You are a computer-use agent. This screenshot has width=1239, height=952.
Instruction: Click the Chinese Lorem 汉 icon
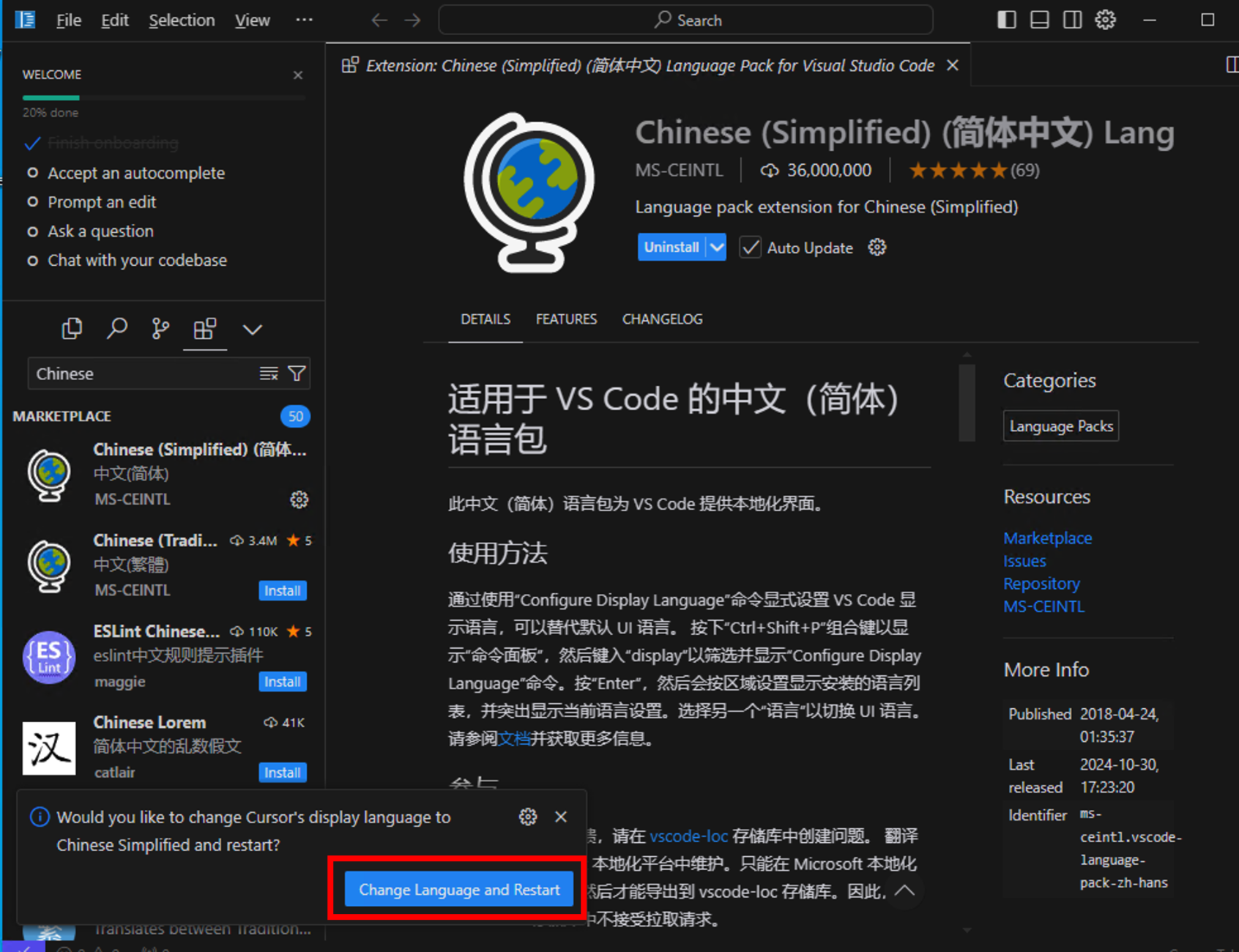49,748
